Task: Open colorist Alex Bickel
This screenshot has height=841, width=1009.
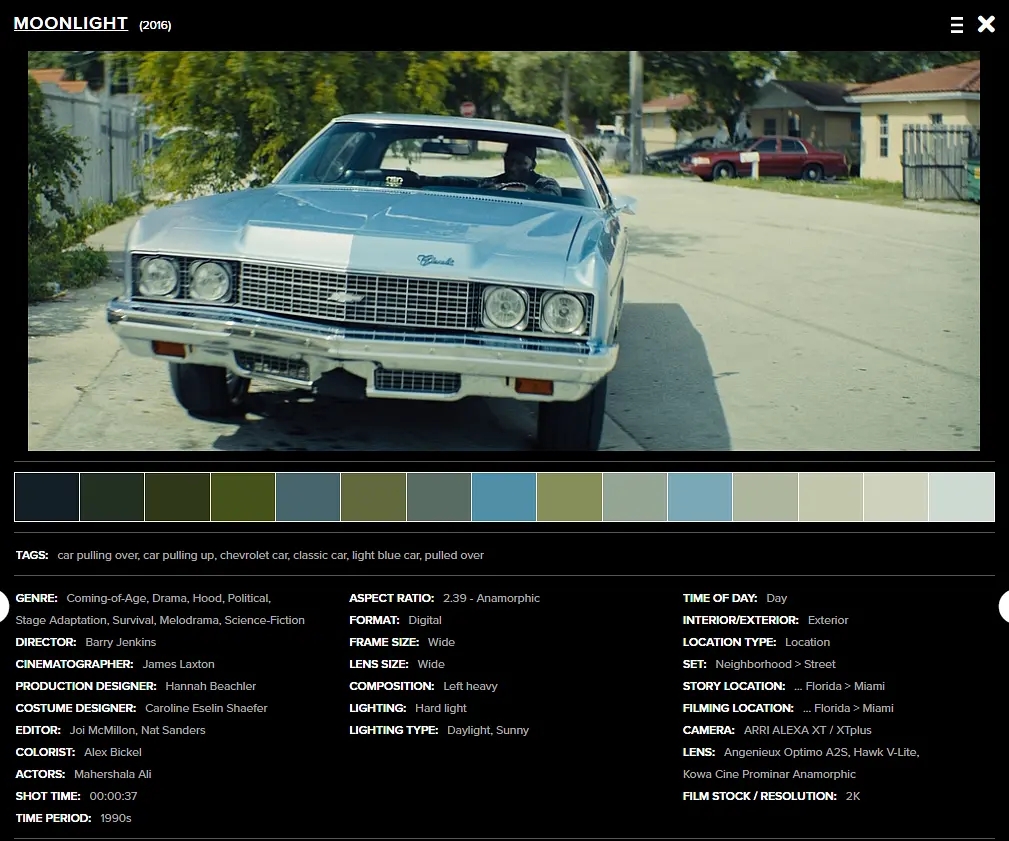Action: [x=113, y=752]
